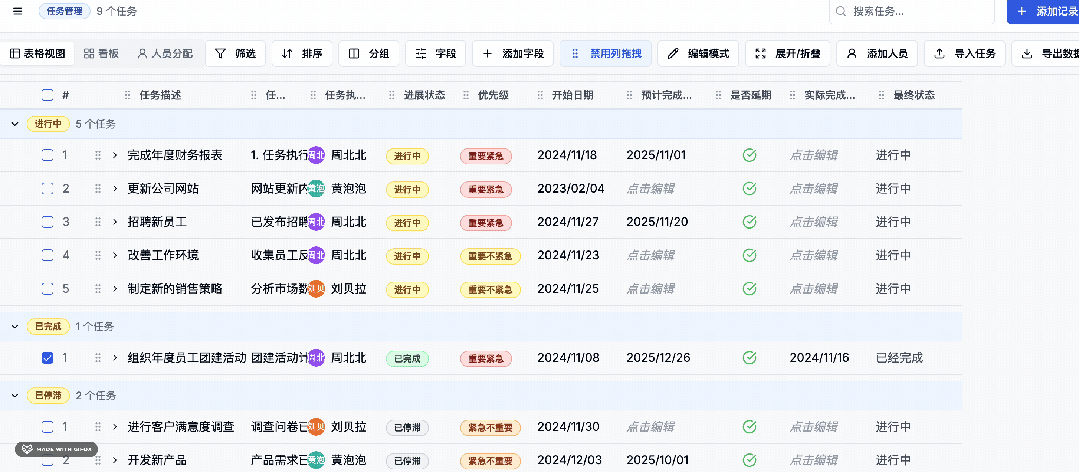Click the 任务管理 breadcrumb tag
Viewport: 1080px width, 473px height.
65,11
